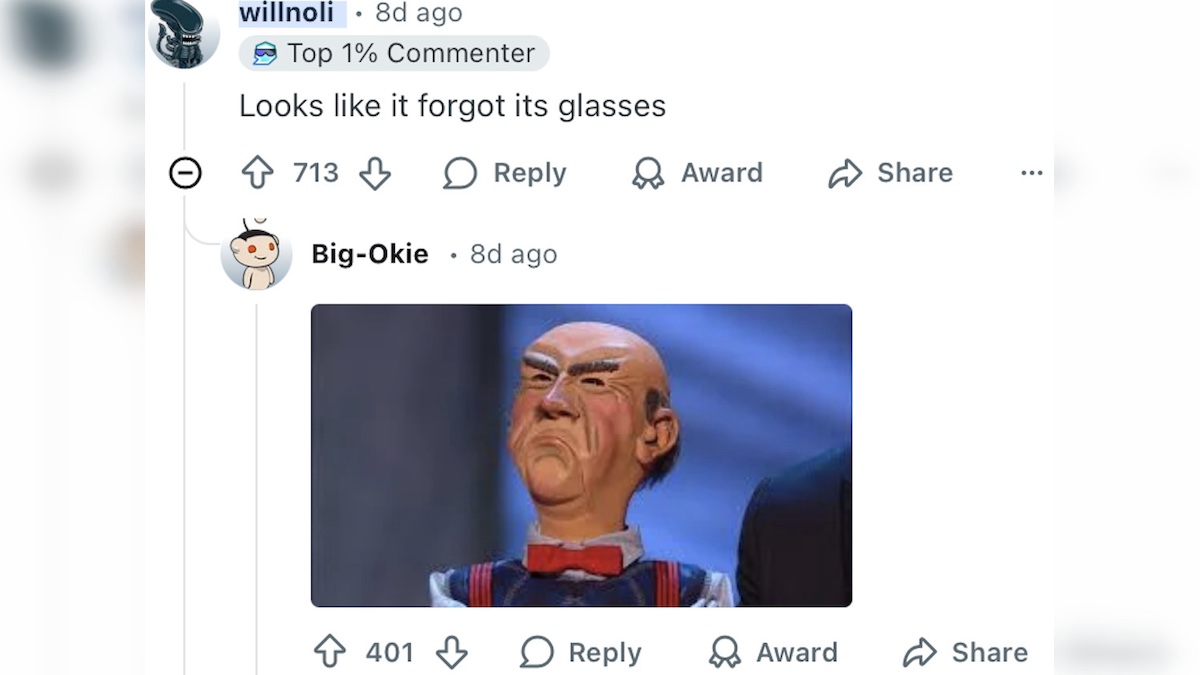Click the 8d ago timestamp on Big-Okie's reply

pyautogui.click(x=513, y=254)
